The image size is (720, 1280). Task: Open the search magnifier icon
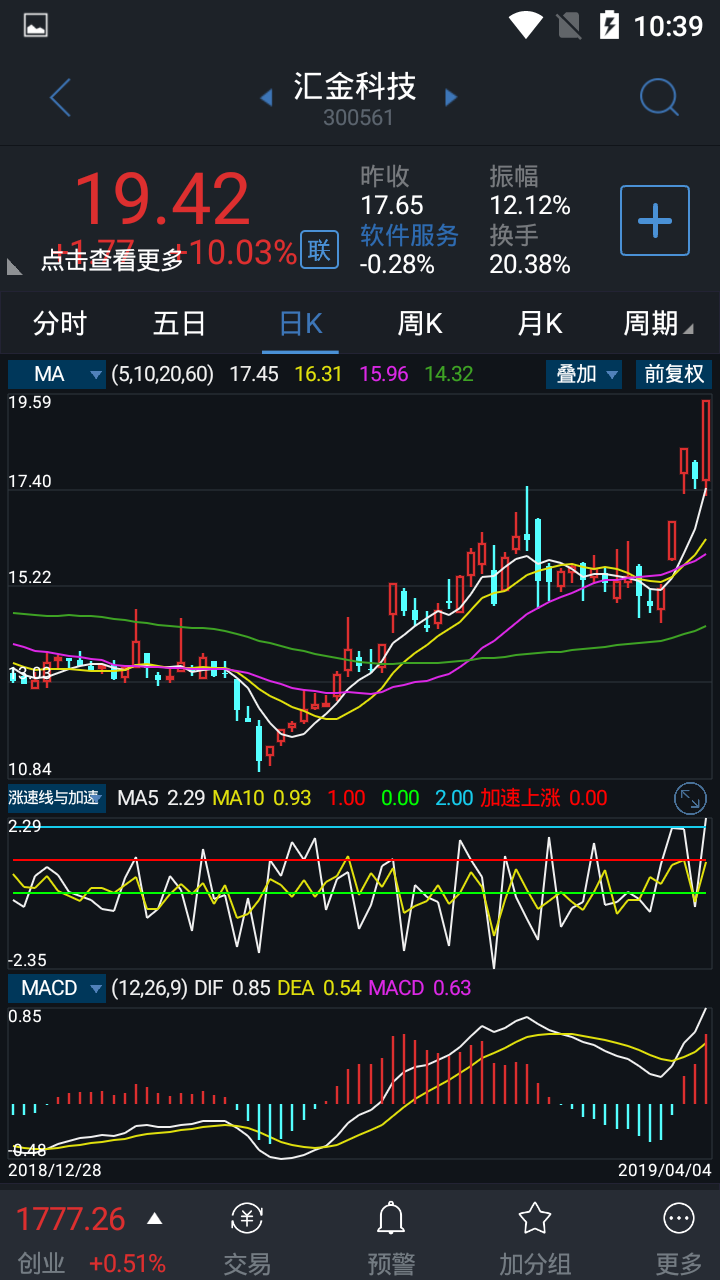click(x=660, y=98)
